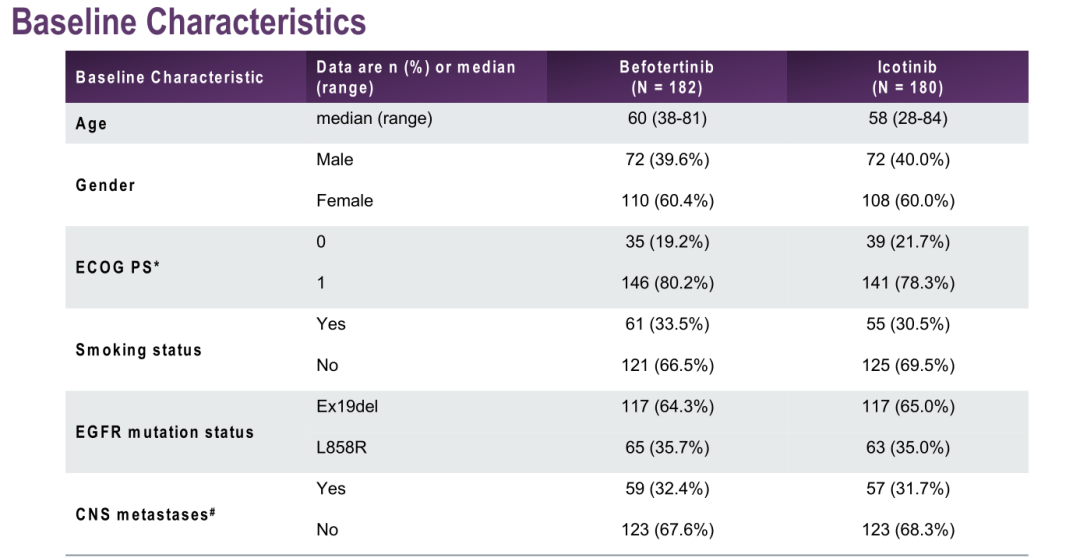The height and width of the screenshot is (558, 1080).
Task: Click the 125 (69.5%) non-smoker Icotinib value
Action: (x=907, y=365)
